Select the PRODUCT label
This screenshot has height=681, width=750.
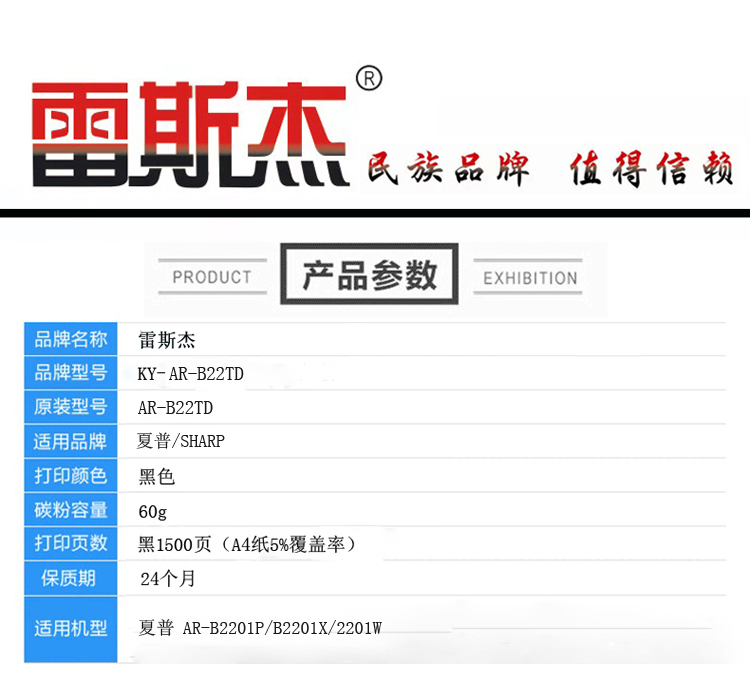212,277
